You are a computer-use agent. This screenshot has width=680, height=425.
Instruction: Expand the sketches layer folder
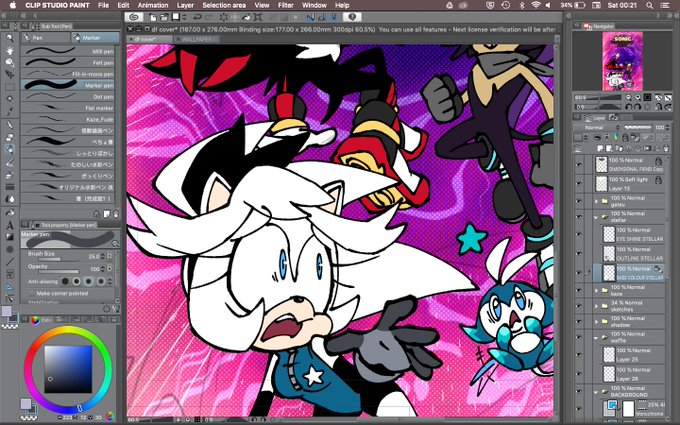(596, 306)
